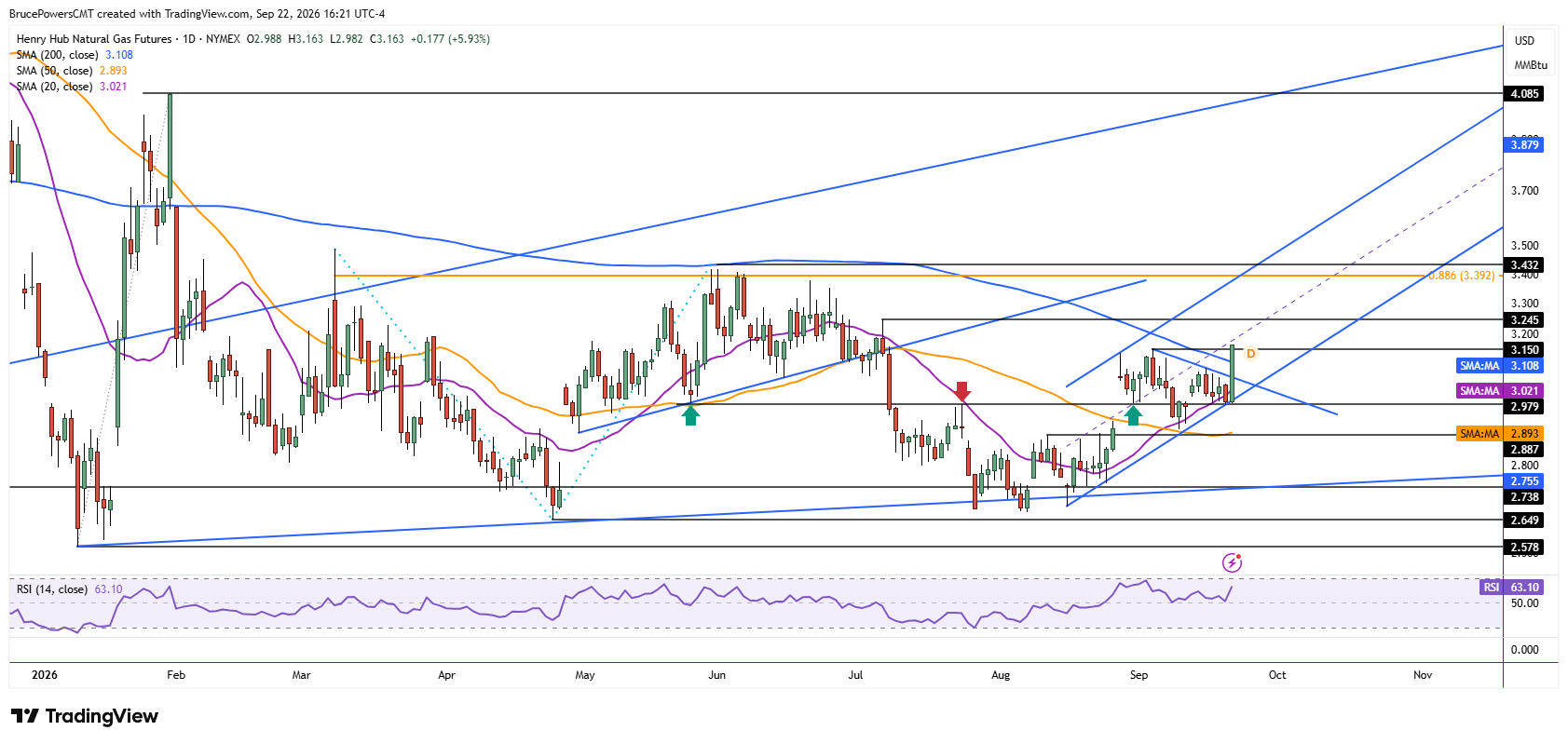Select the SMA (20, close) legend entry
Image resolution: width=1568 pixels, height=744 pixels.
click(72, 87)
